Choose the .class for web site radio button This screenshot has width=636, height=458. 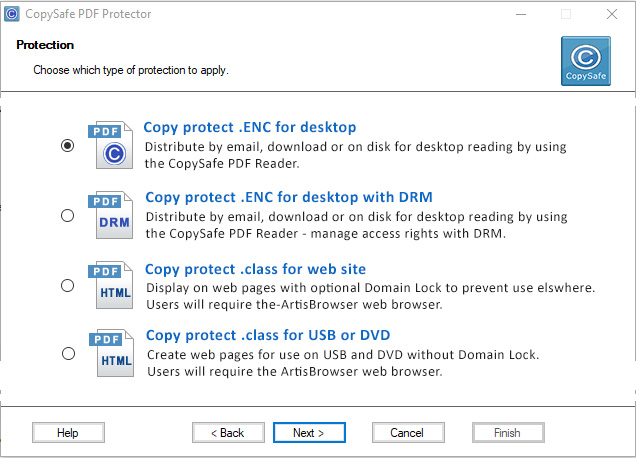(x=68, y=286)
